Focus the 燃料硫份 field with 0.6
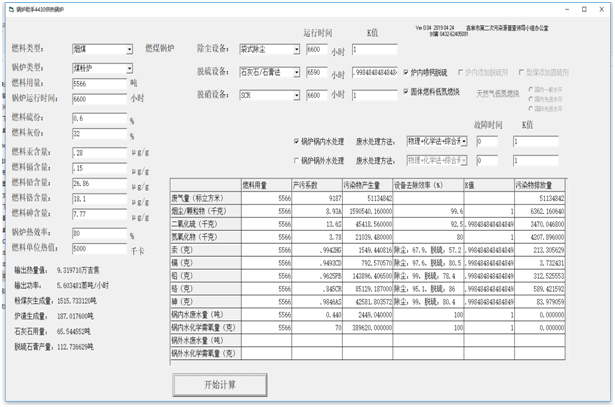This screenshot has width=615, height=407. coord(100,118)
